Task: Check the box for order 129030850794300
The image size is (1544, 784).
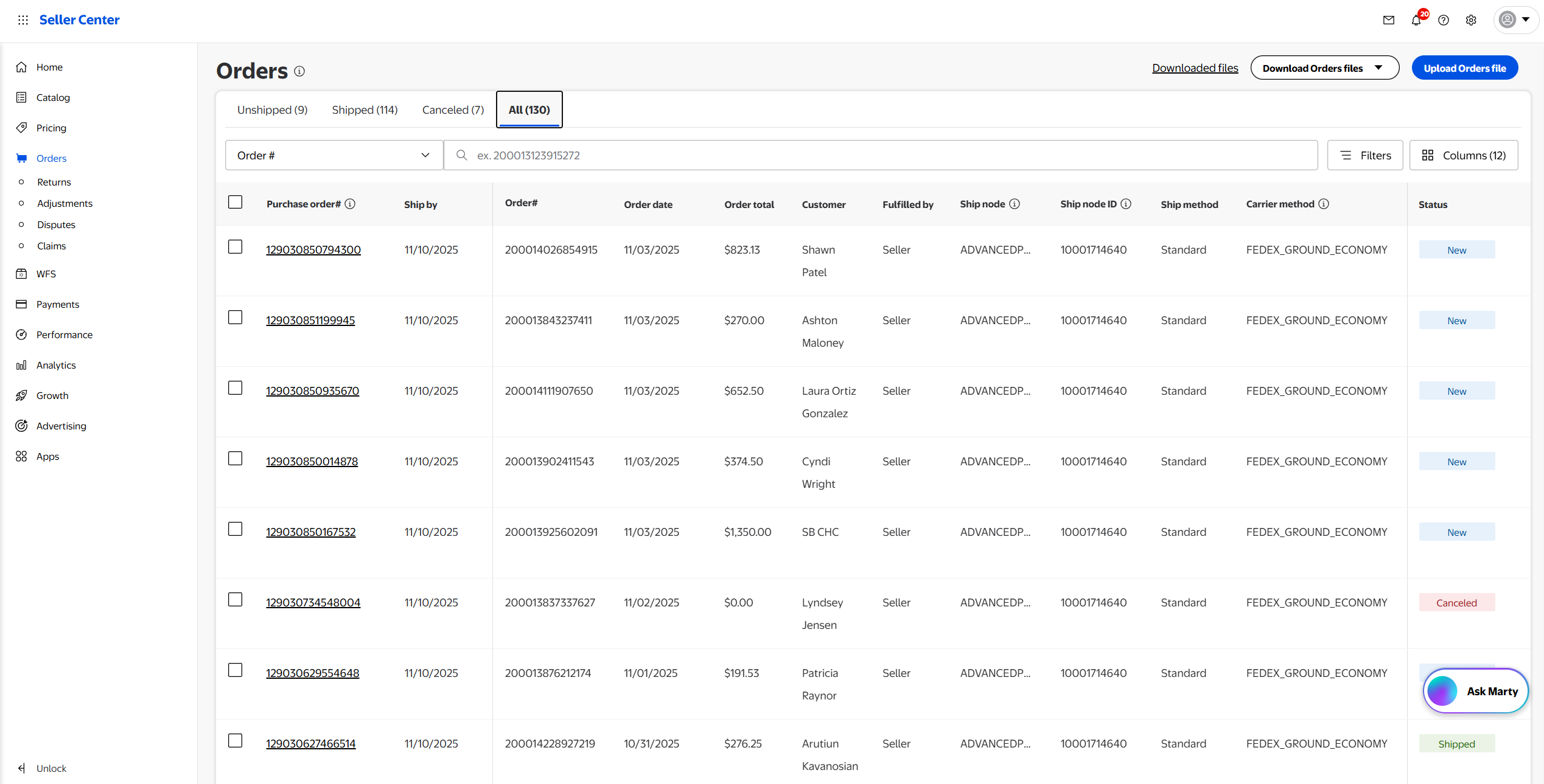Action: pyautogui.click(x=236, y=247)
